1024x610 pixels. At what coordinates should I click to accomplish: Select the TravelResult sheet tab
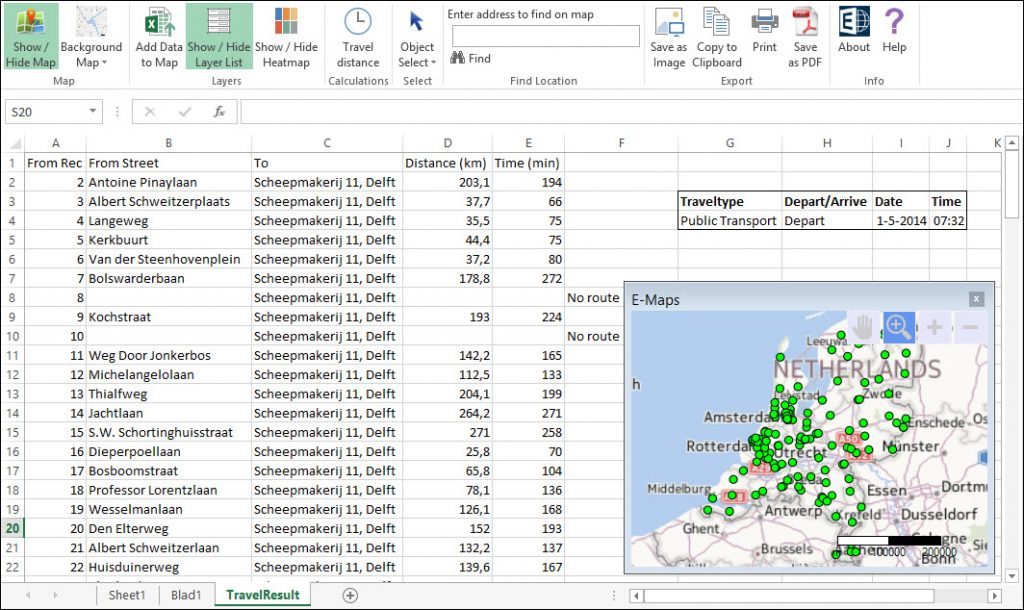point(263,595)
